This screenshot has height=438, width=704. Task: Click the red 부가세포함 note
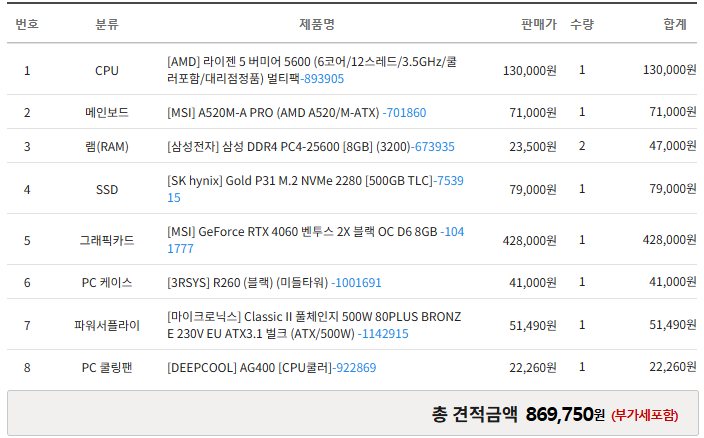(x=644, y=415)
